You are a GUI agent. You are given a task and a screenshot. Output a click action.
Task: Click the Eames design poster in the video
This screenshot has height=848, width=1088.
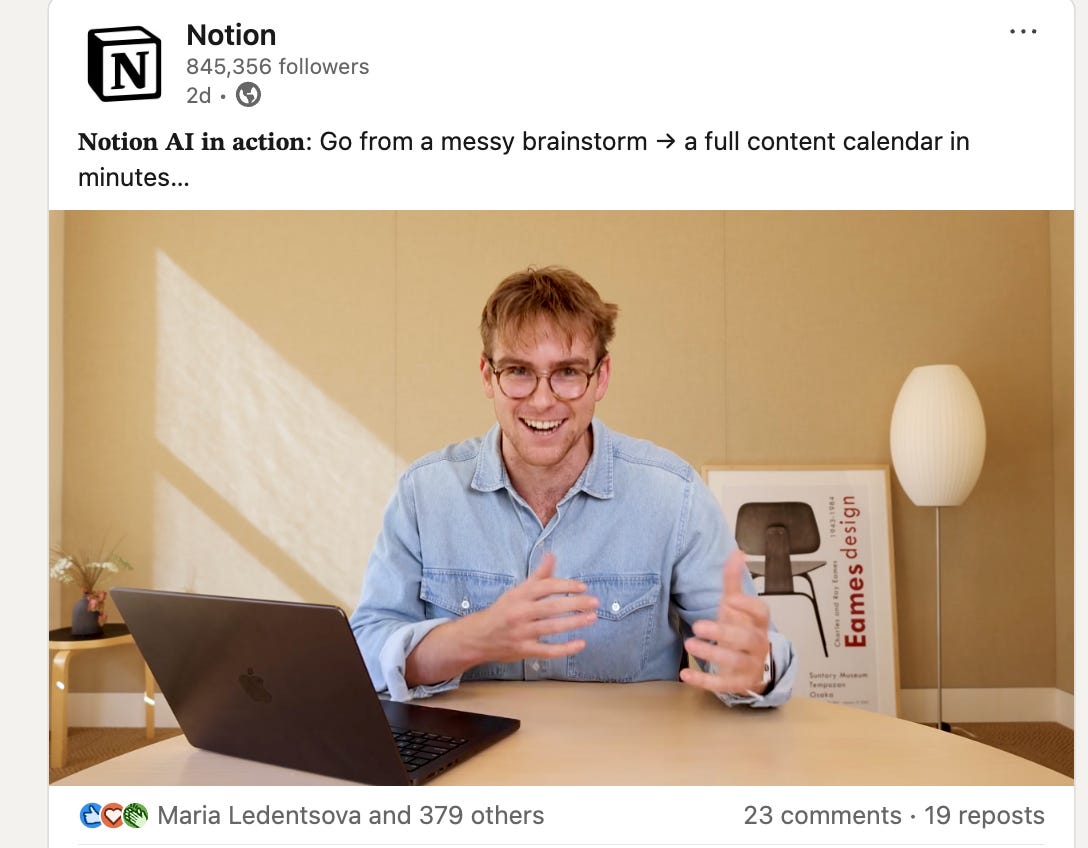coord(799,588)
